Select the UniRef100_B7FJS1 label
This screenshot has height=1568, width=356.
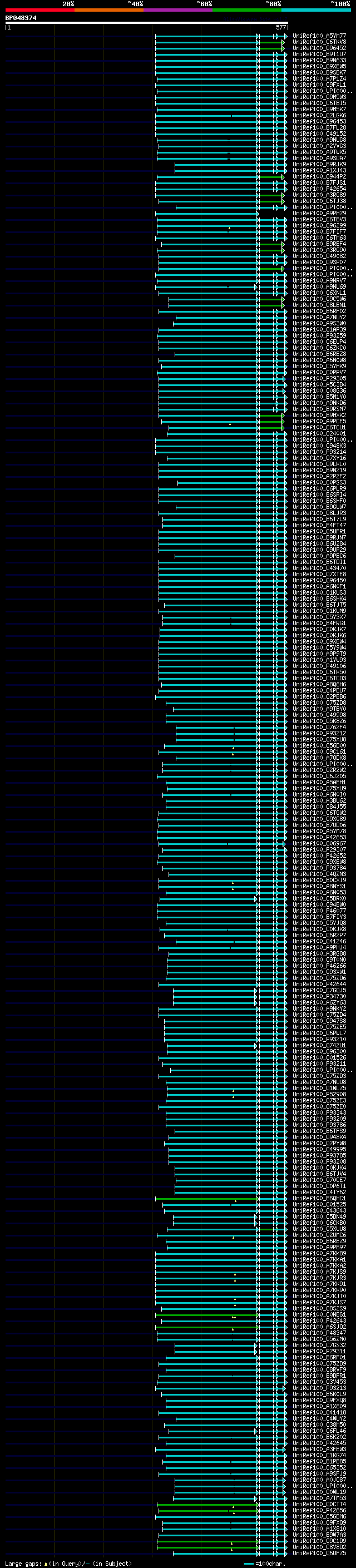tap(319, 182)
